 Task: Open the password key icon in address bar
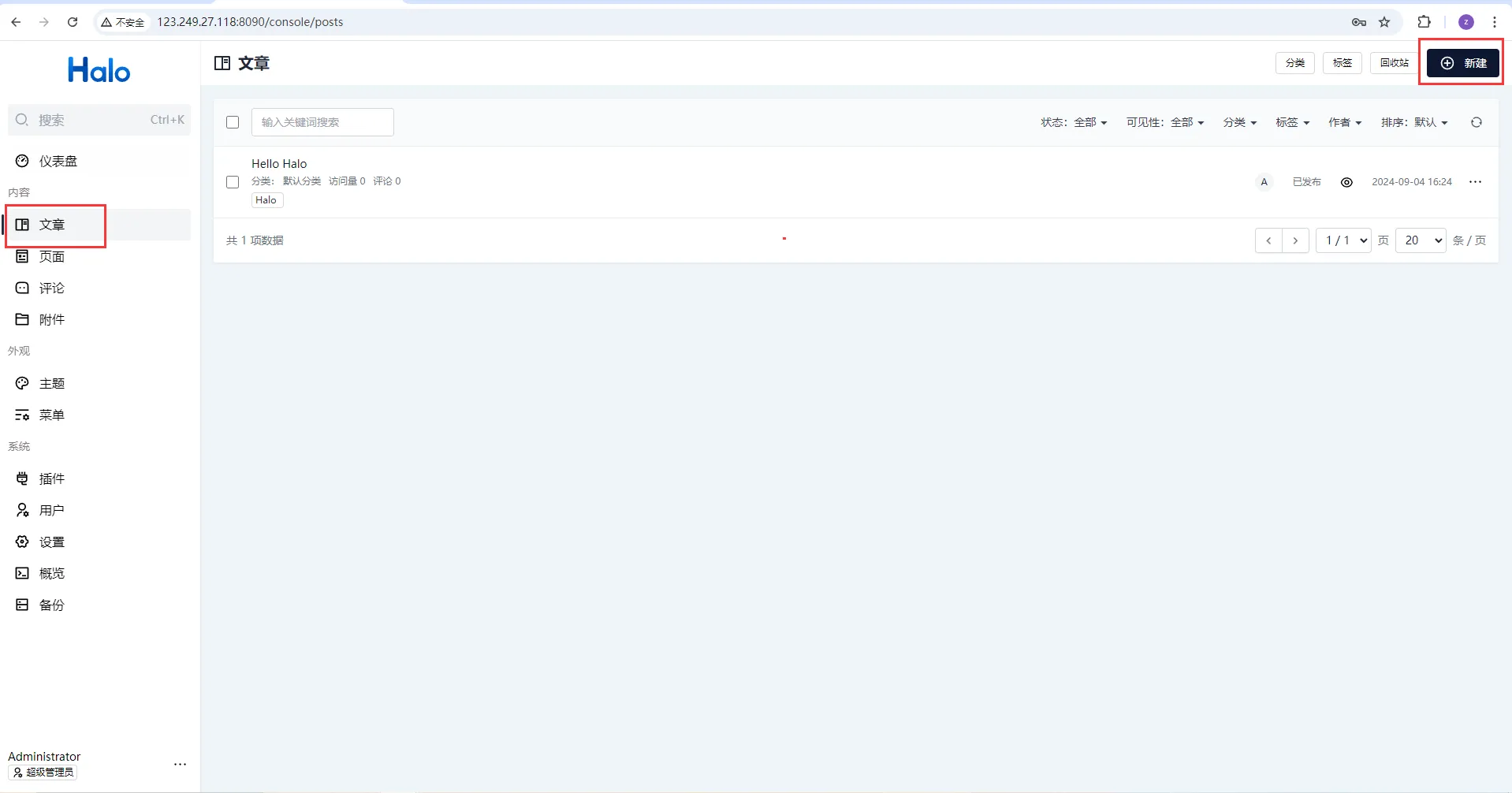coord(1359,22)
